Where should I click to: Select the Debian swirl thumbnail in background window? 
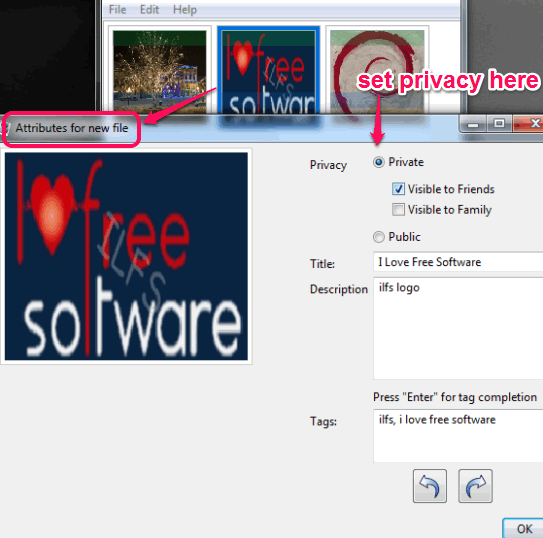coord(377,71)
